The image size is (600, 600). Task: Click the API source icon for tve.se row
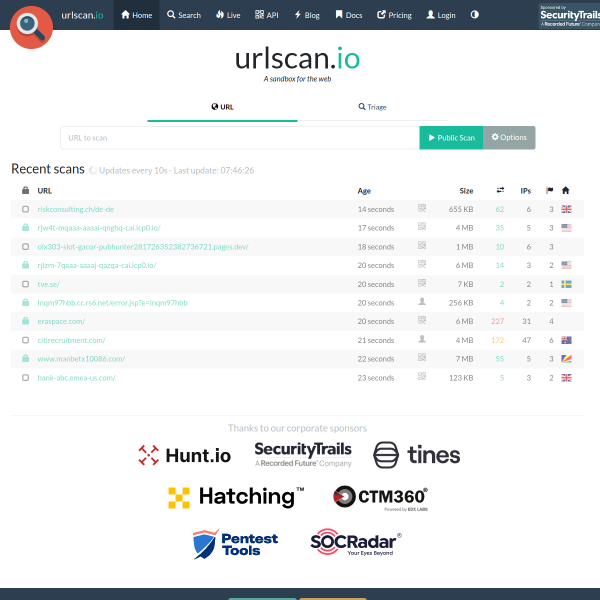pos(422,283)
